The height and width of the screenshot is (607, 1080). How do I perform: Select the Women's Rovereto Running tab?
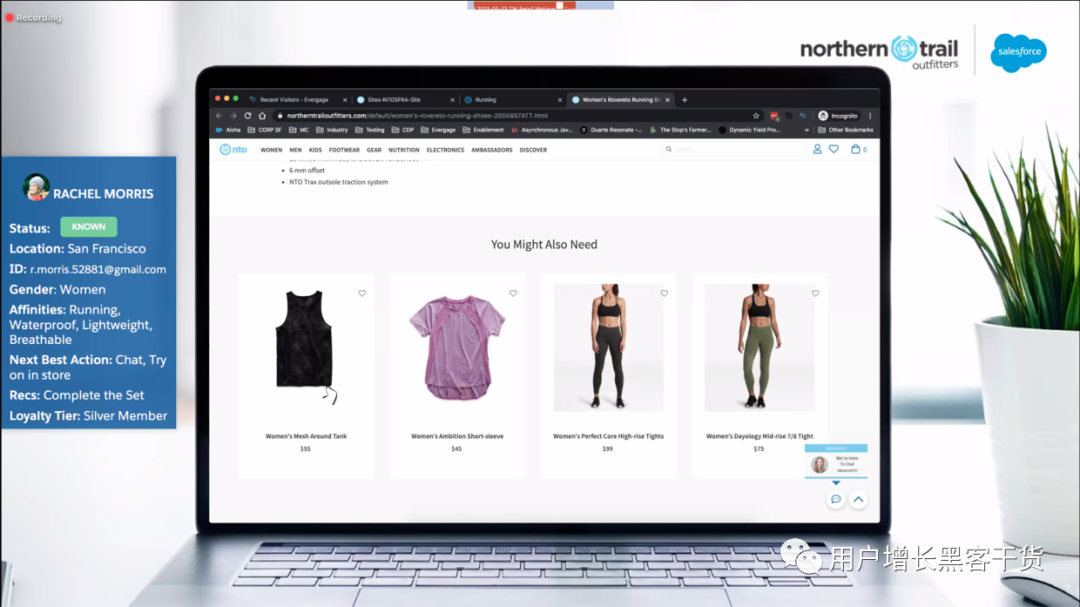[x=620, y=100]
